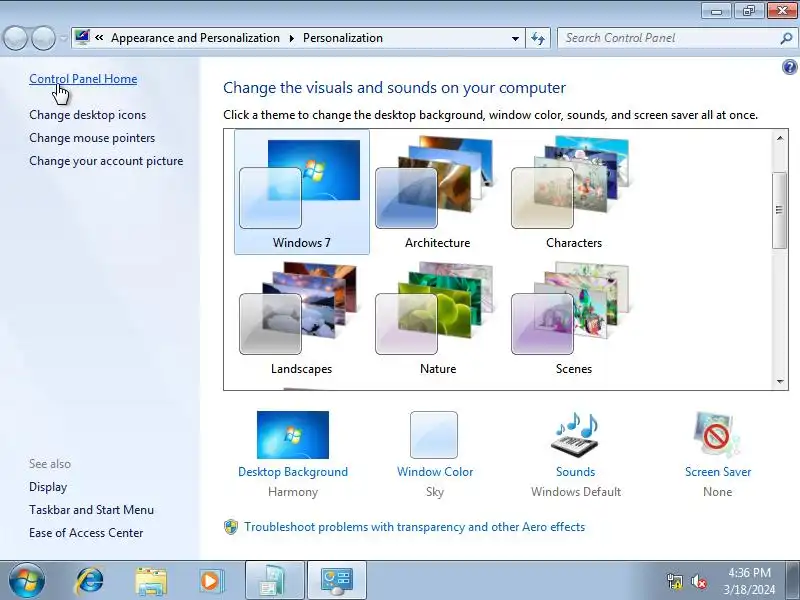The height and width of the screenshot is (600, 800).
Task: Click the theme list scroll down arrow
Action: click(780, 382)
